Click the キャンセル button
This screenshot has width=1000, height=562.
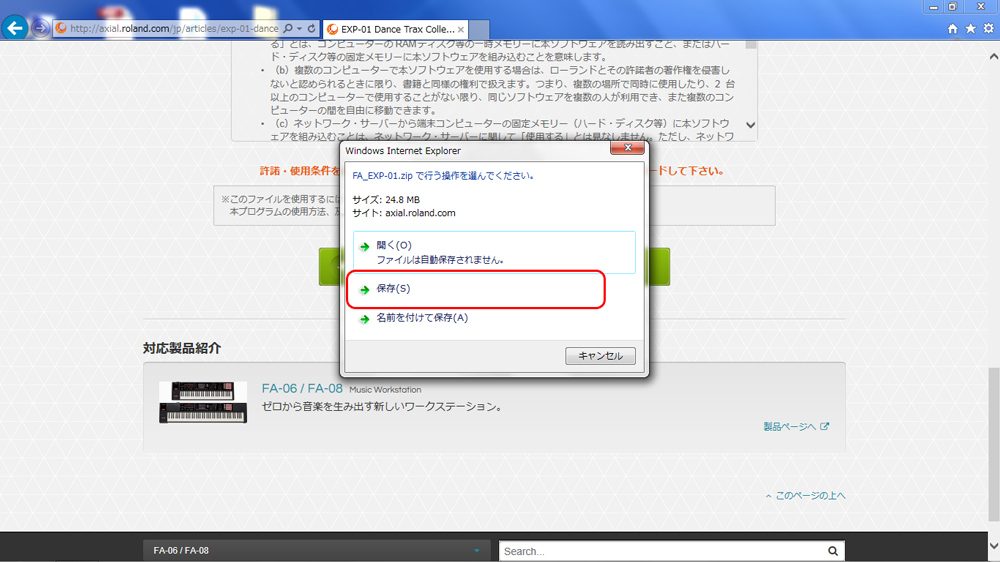[x=600, y=356]
